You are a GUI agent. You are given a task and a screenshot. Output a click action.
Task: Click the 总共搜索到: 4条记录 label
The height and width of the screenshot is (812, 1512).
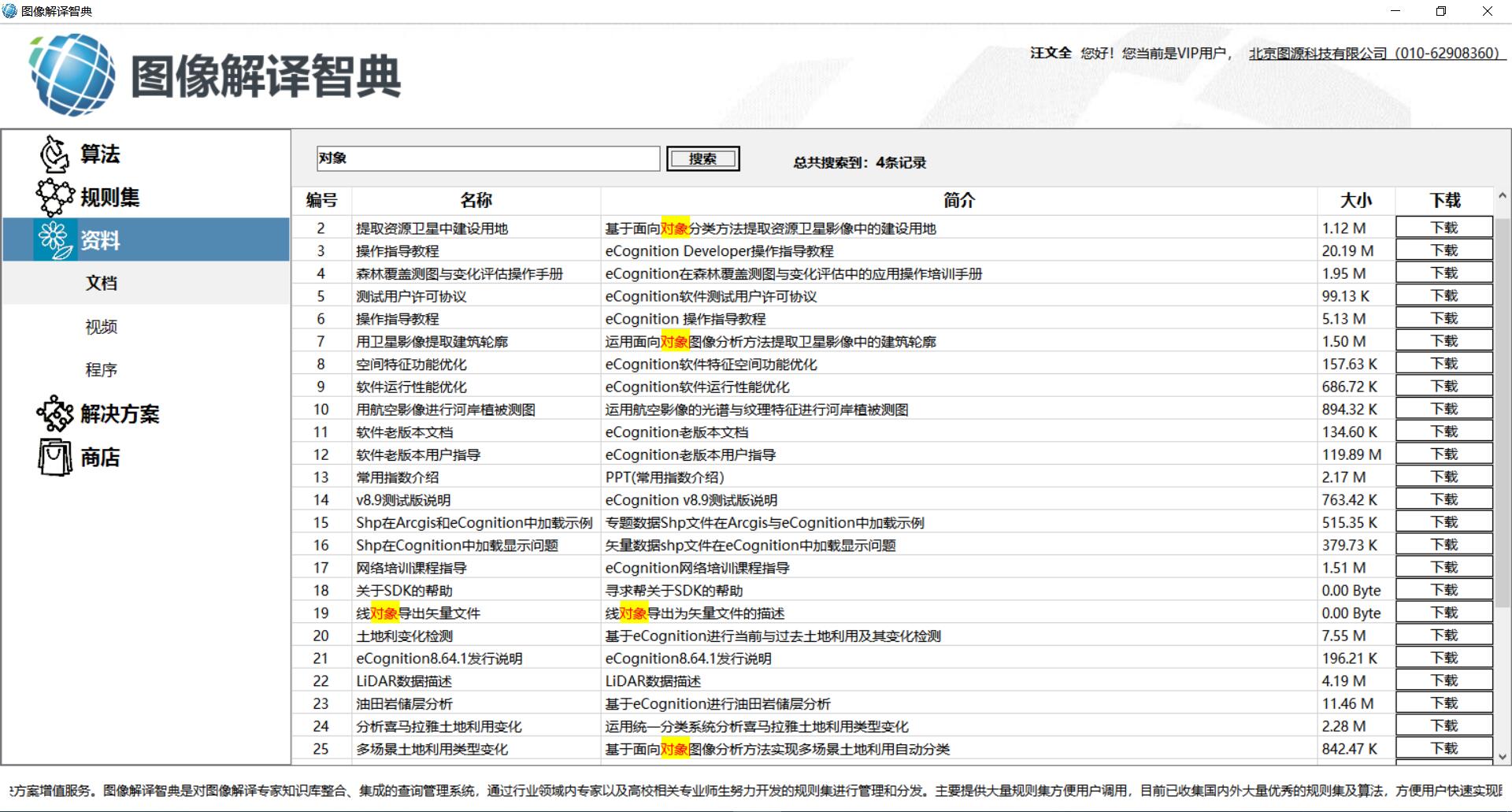pos(859,162)
